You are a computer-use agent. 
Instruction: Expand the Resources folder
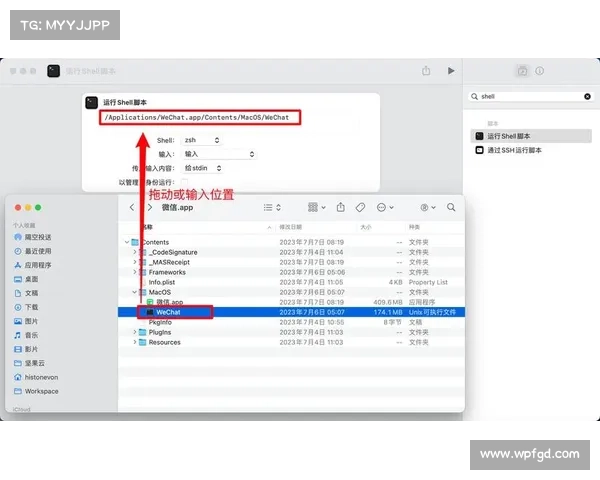coord(135,342)
